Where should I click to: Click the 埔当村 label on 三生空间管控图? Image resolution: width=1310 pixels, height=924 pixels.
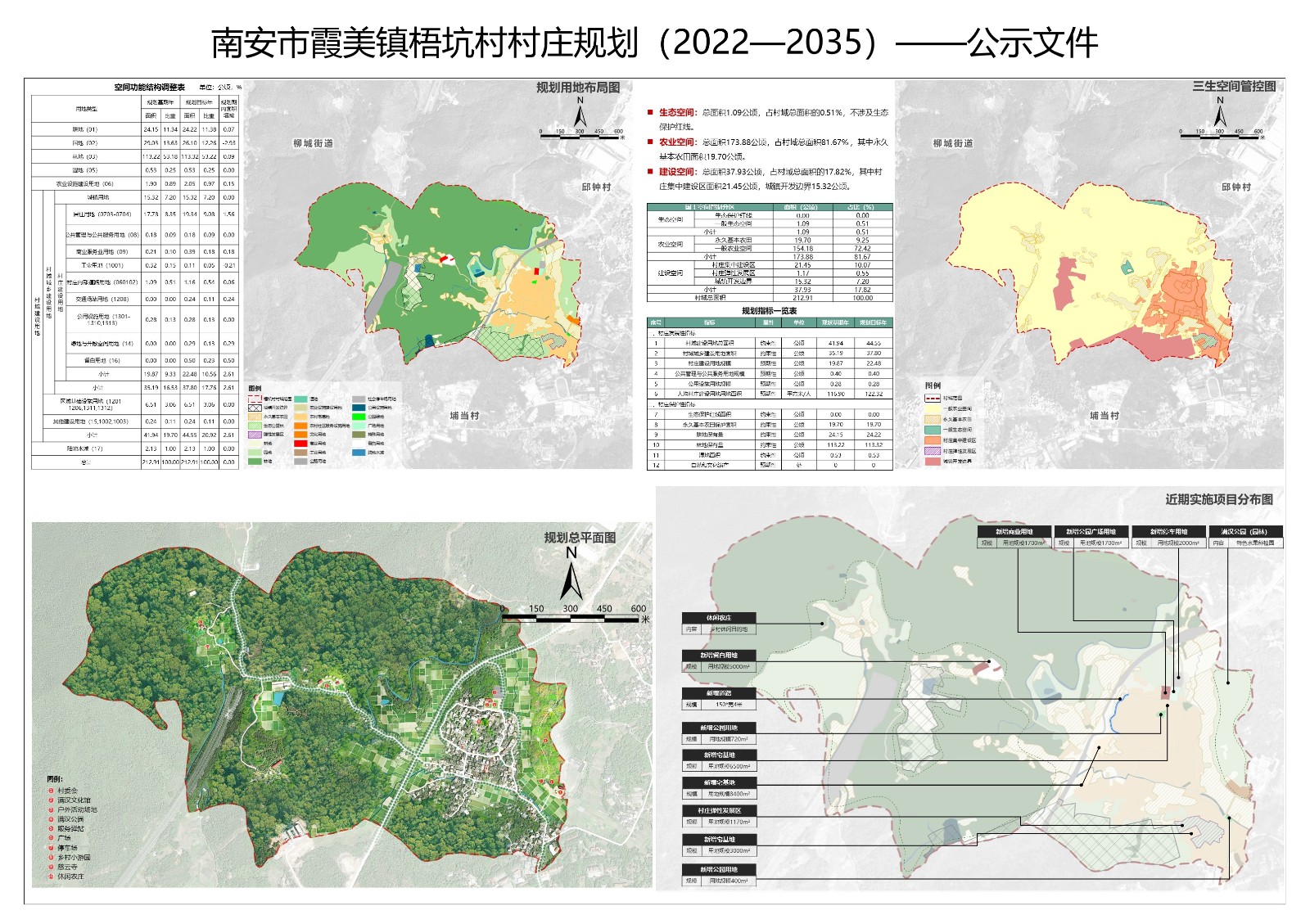[1104, 416]
